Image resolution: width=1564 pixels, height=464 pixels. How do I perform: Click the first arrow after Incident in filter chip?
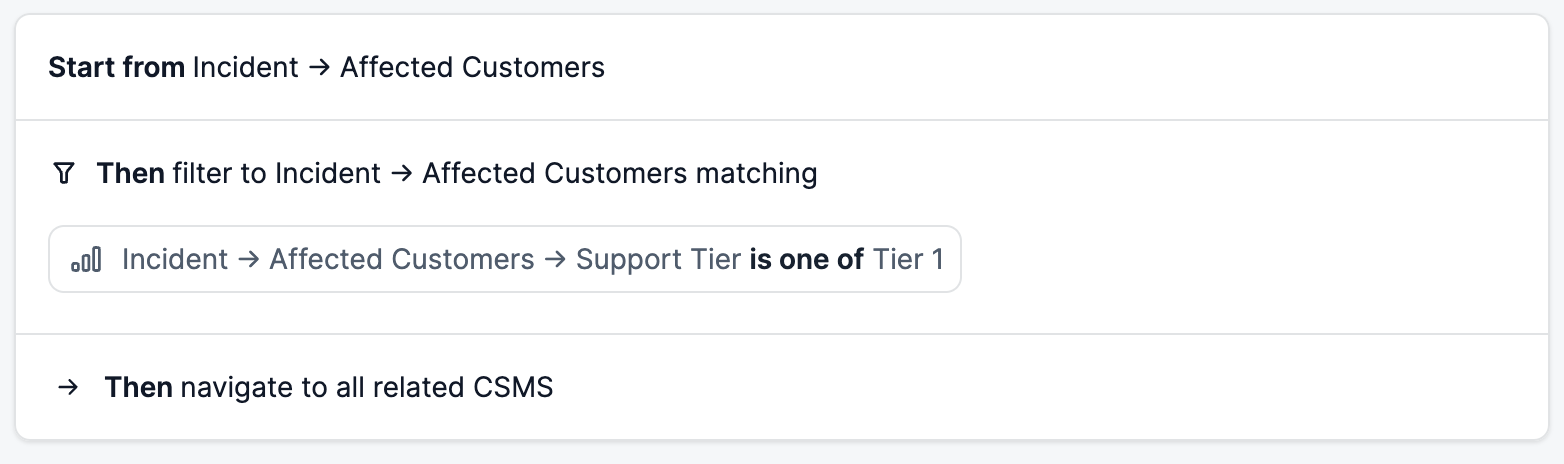coord(249,260)
